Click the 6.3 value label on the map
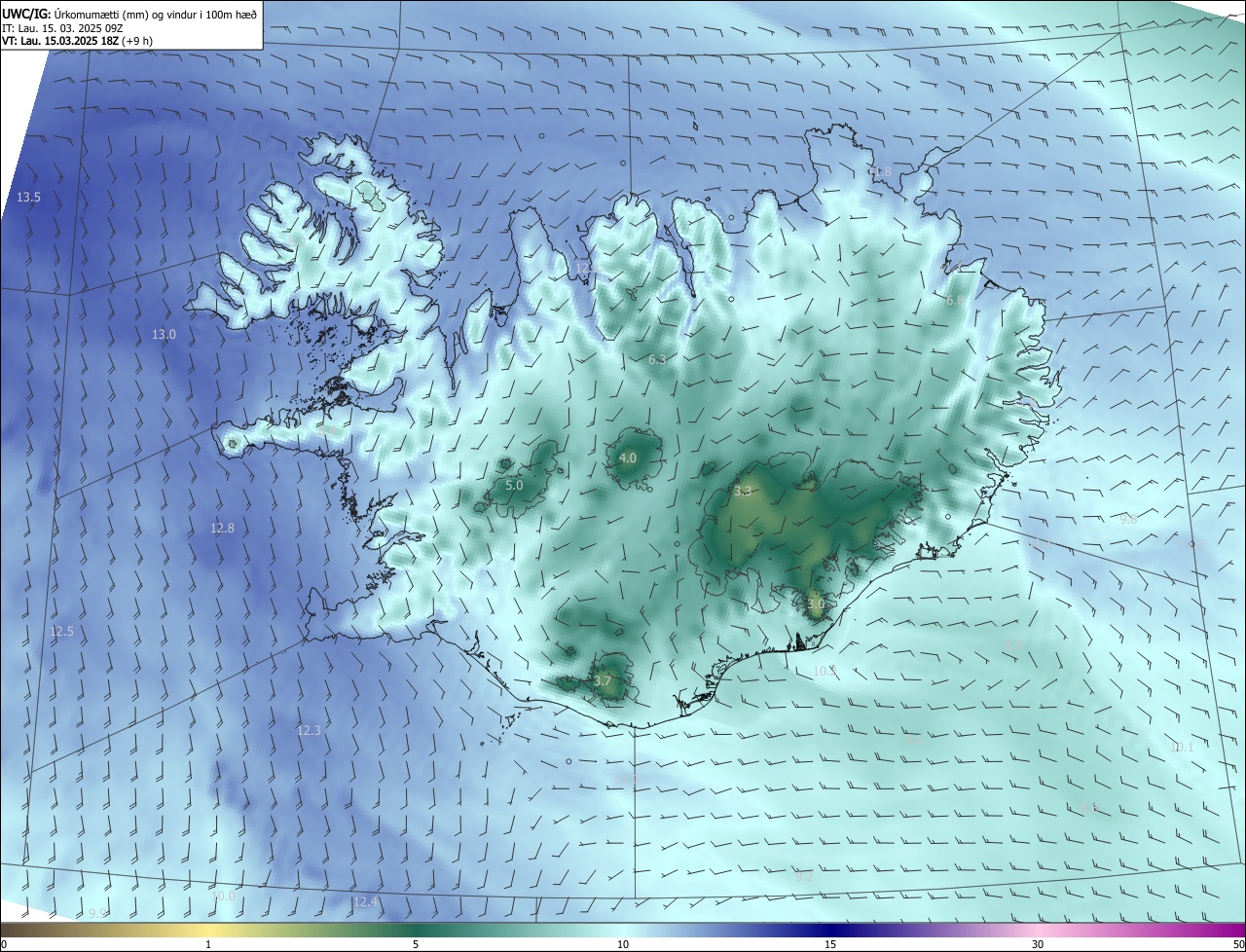 coord(657,360)
